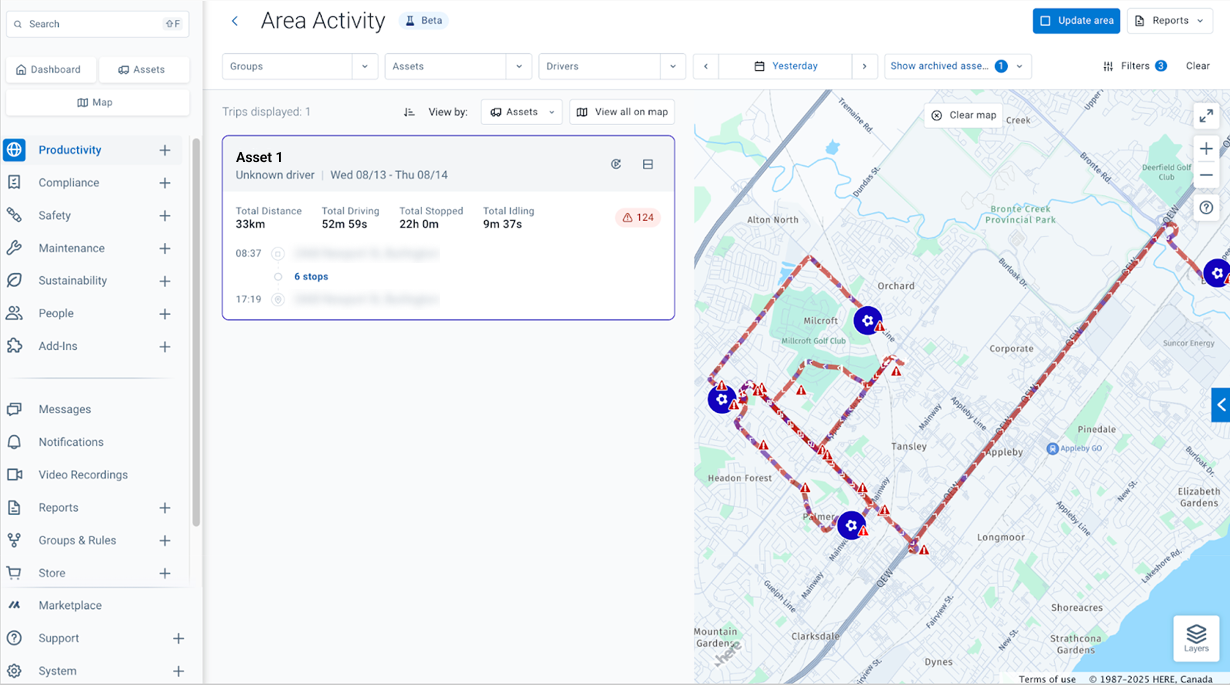Open the map help icon
Image resolution: width=1230 pixels, height=685 pixels.
point(1206,207)
